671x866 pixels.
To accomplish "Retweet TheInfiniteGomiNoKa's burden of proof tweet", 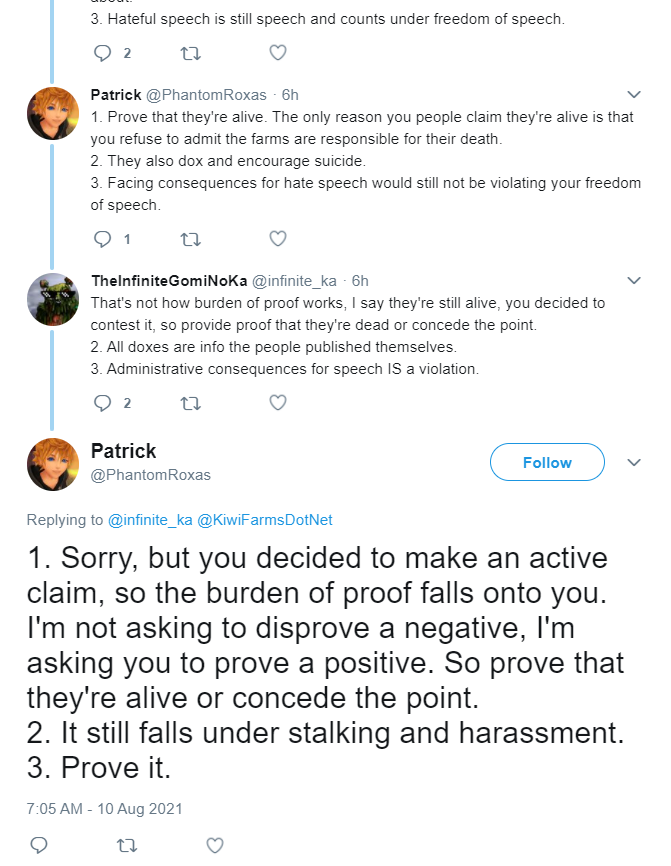I will coord(191,404).
